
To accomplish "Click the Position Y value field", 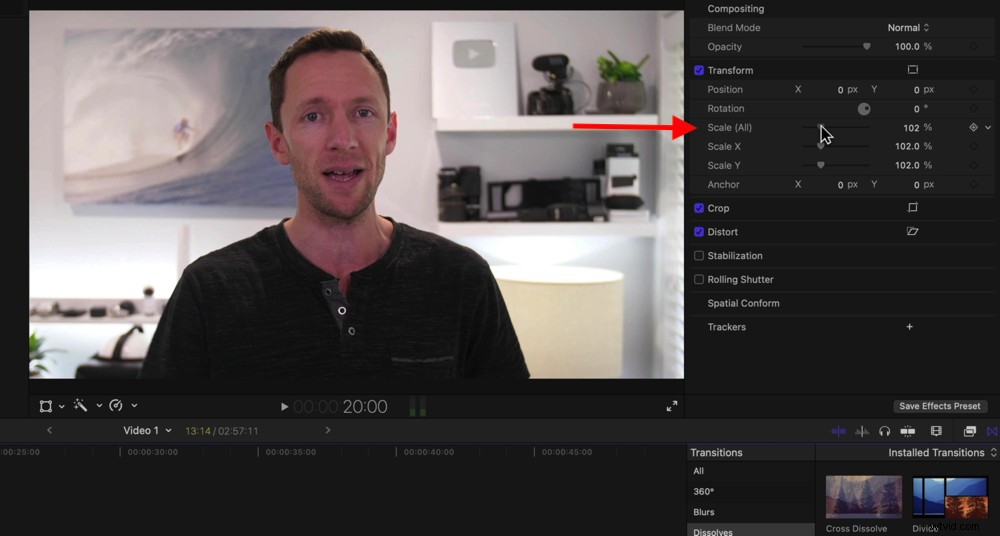I will point(916,90).
